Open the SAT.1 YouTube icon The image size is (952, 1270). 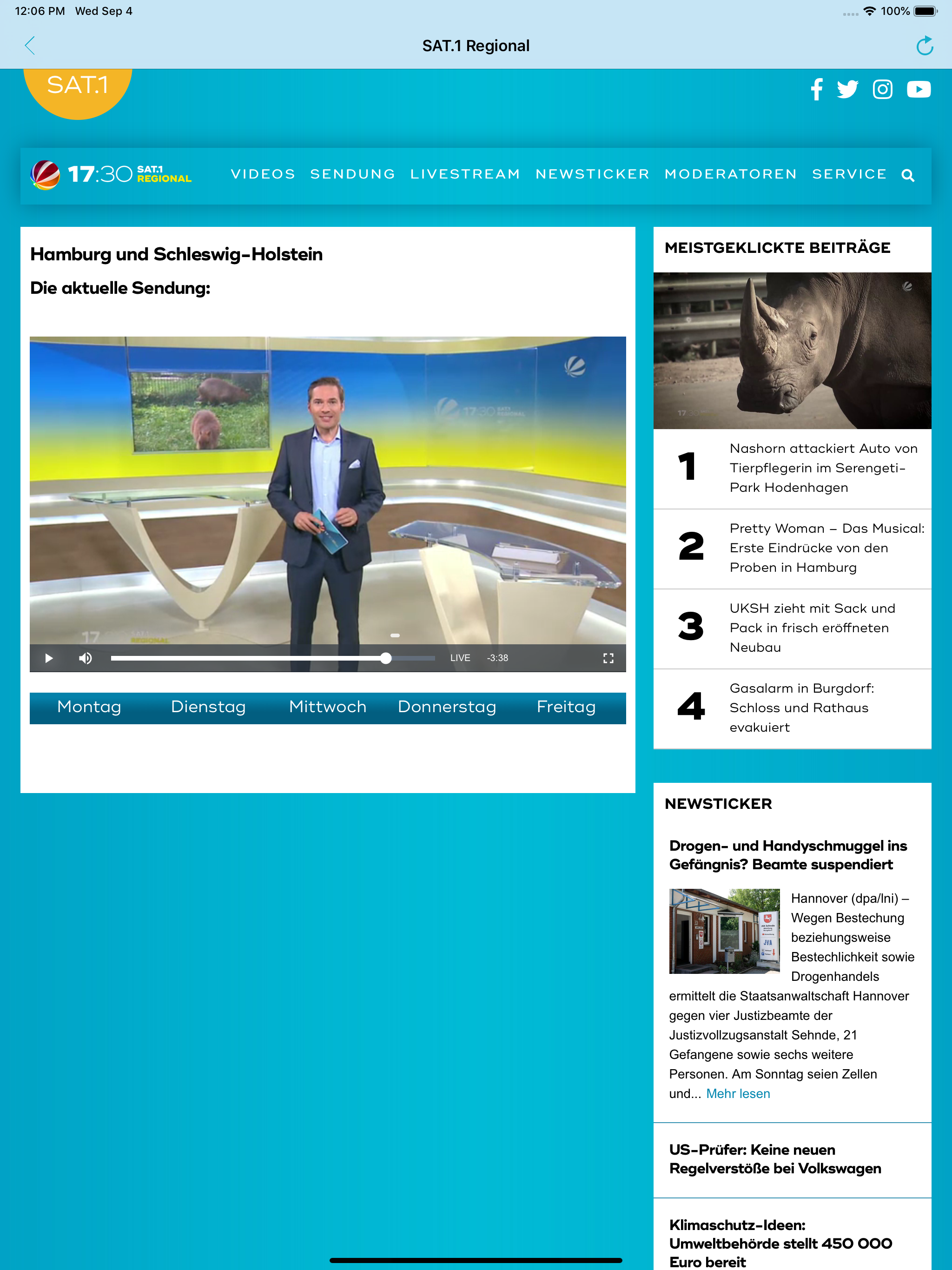coord(919,89)
